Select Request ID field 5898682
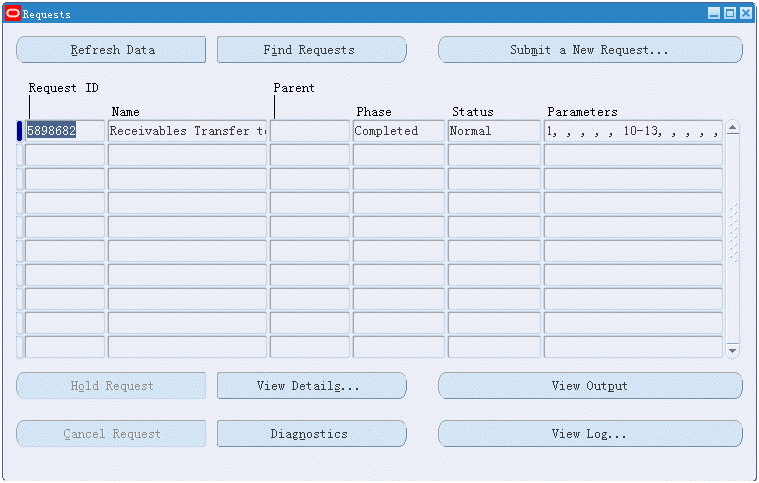This screenshot has height=483, width=759. tap(64, 131)
